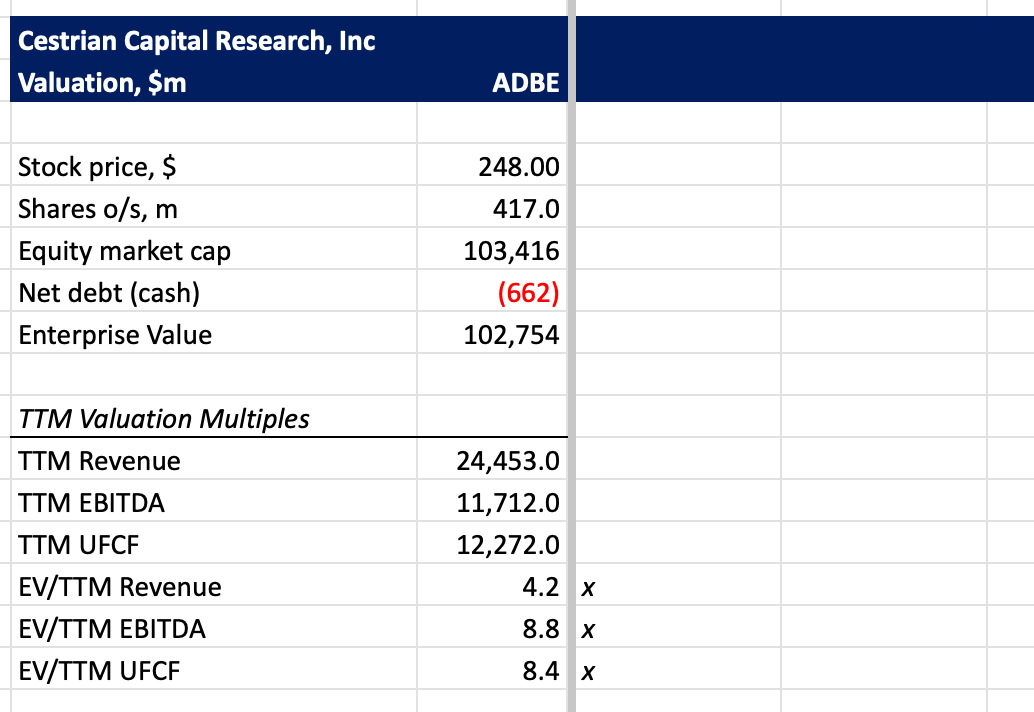Image resolution: width=1034 pixels, height=712 pixels.
Task: Click TTM Revenue value 24,453.0
Action: [x=508, y=461]
